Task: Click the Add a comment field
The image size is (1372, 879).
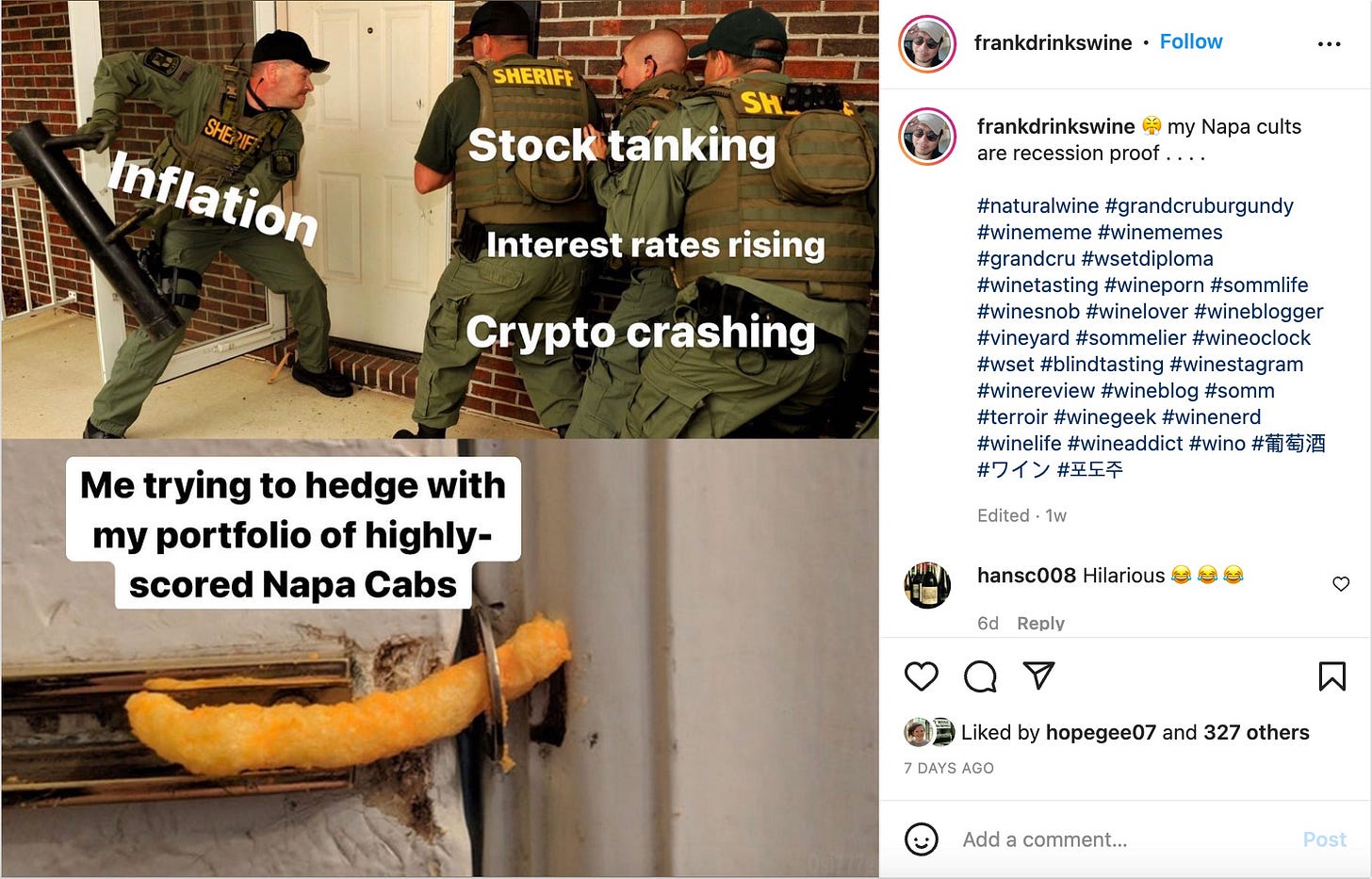Action: pos(1121,839)
